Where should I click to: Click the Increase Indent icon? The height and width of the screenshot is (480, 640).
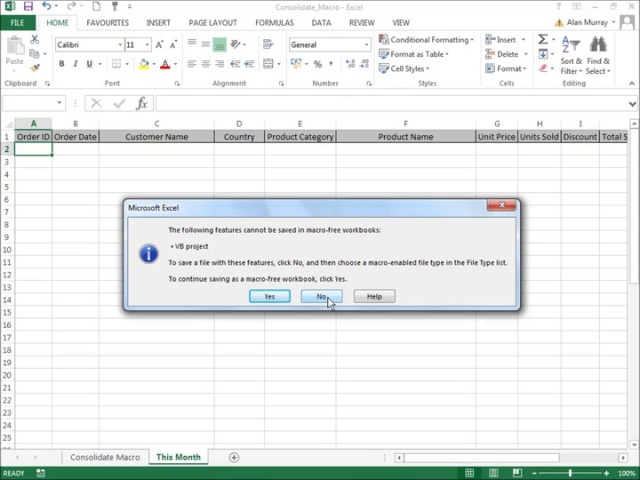(249, 64)
